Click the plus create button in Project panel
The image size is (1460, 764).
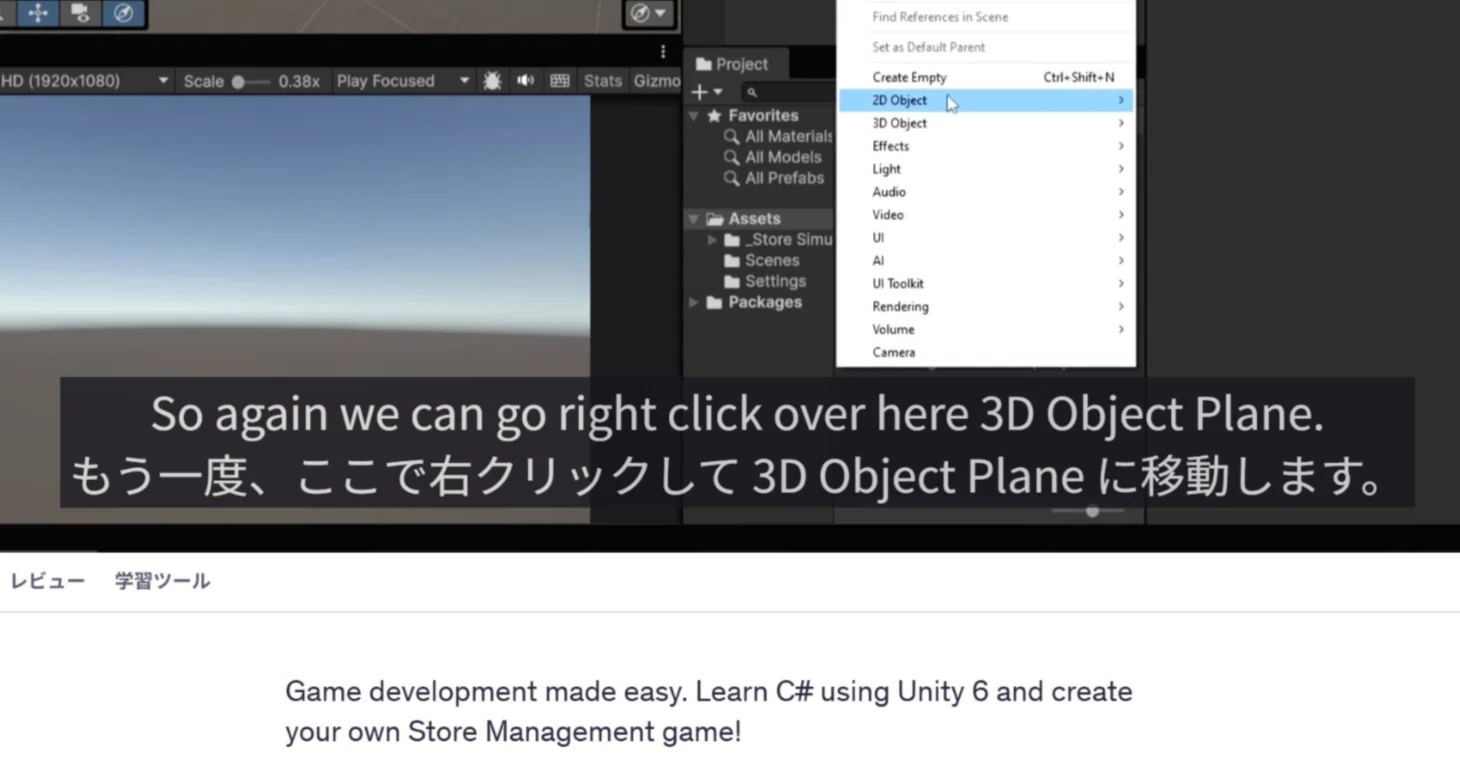pos(699,92)
